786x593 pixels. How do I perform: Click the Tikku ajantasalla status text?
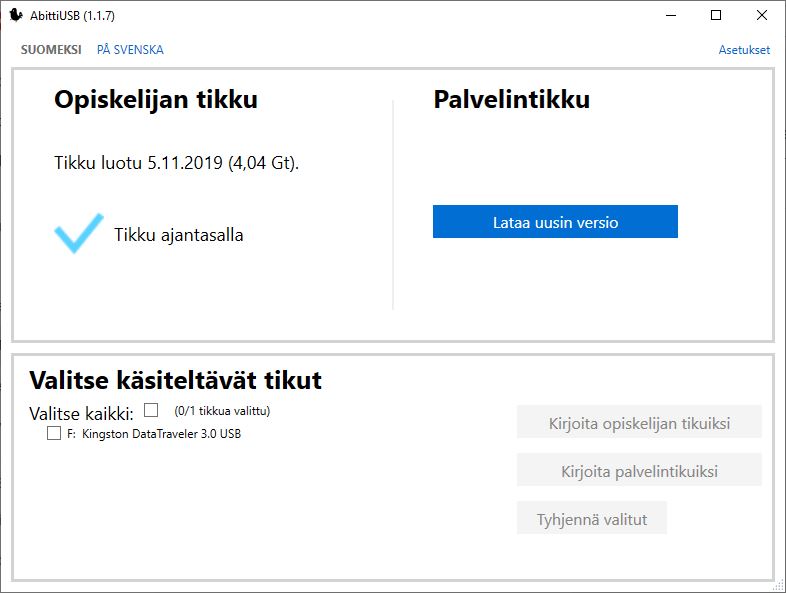pos(179,235)
